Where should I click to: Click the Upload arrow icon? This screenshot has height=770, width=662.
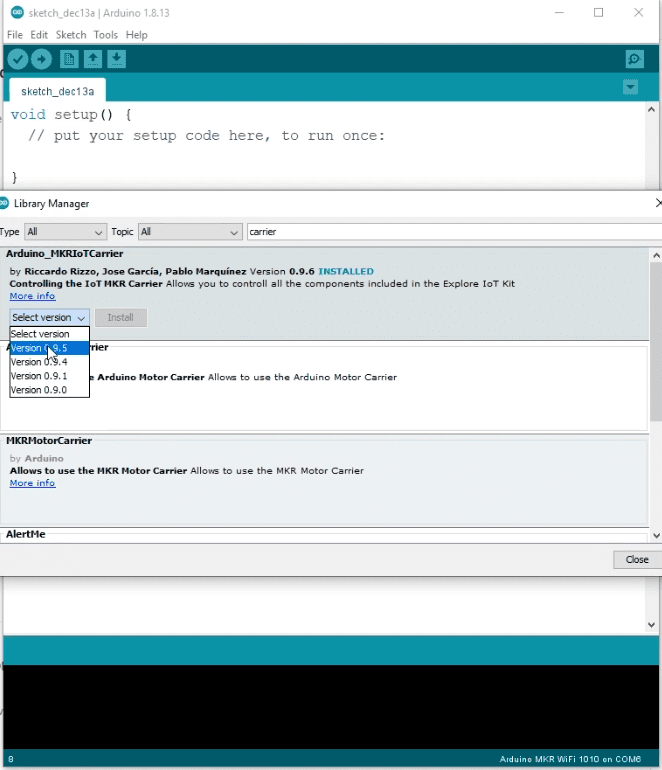(x=41, y=59)
